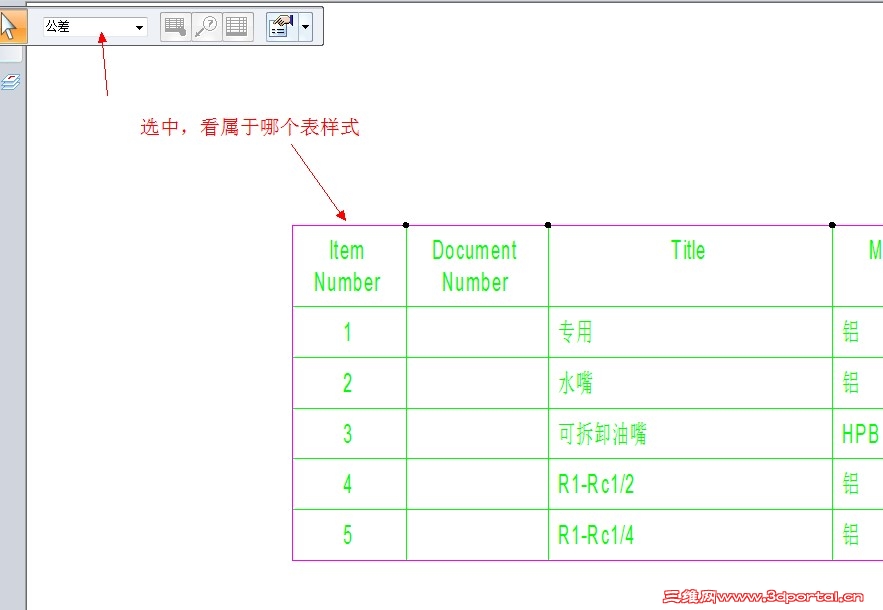Click item number 4 cell

(x=349, y=484)
